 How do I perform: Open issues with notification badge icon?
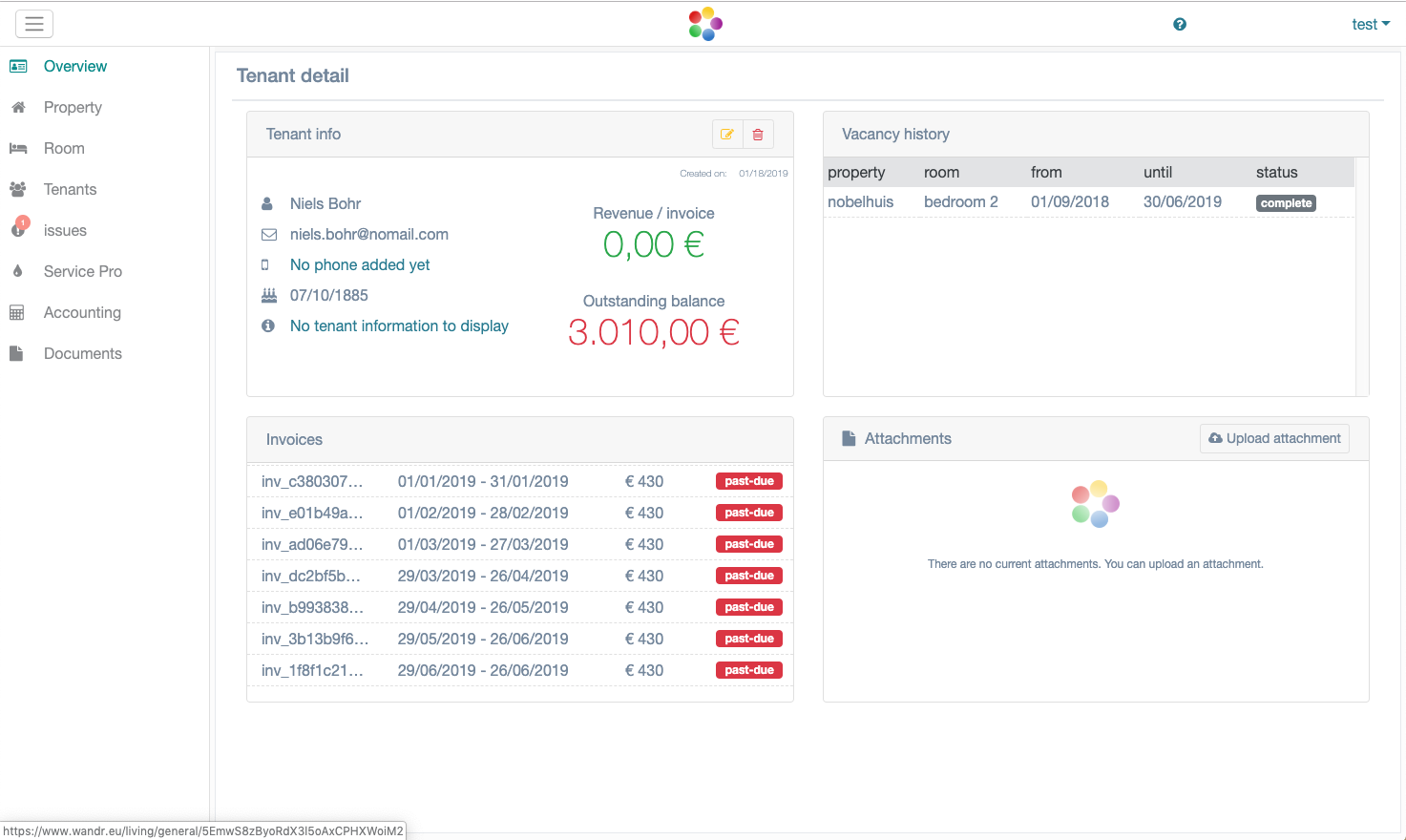(x=18, y=230)
